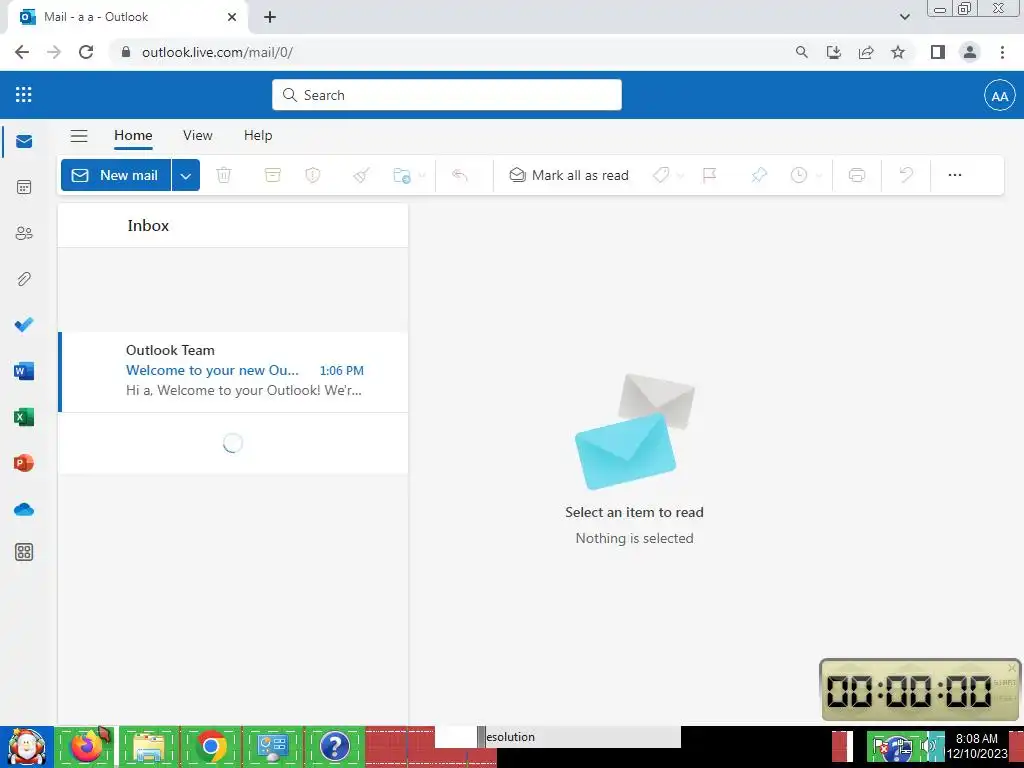Click the Sweep broom icon
The image size is (1024, 768).
tap(361, 175)
